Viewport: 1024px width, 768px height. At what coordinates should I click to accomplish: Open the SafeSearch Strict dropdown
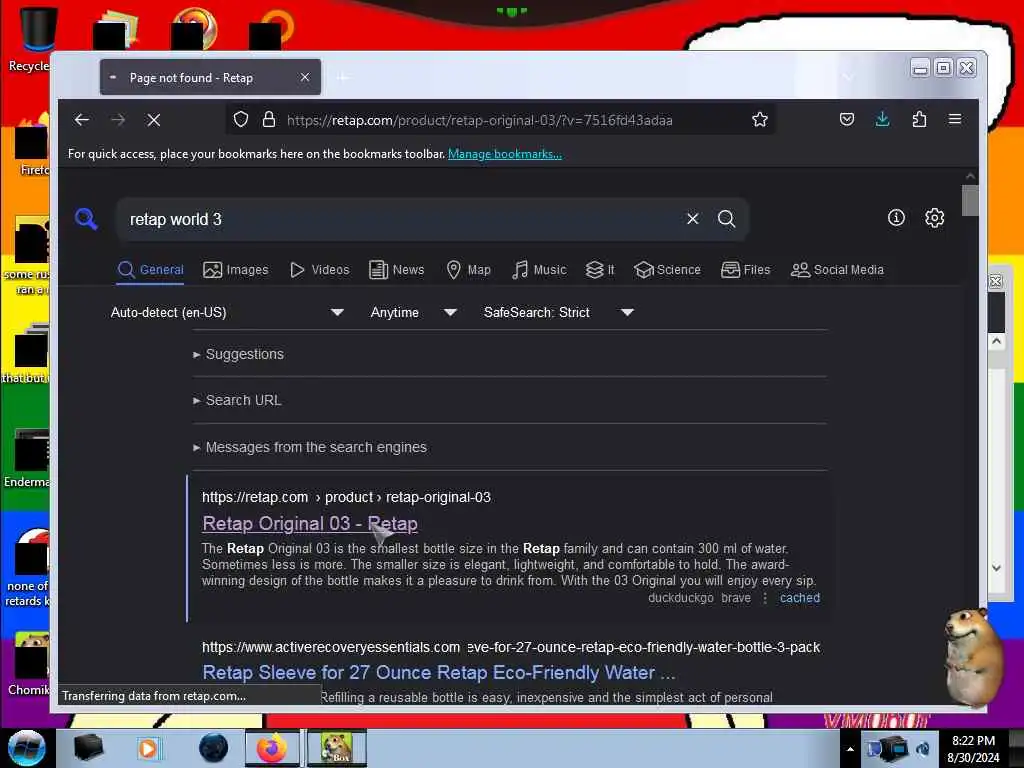pyautogui.click(x=558, y=312)
